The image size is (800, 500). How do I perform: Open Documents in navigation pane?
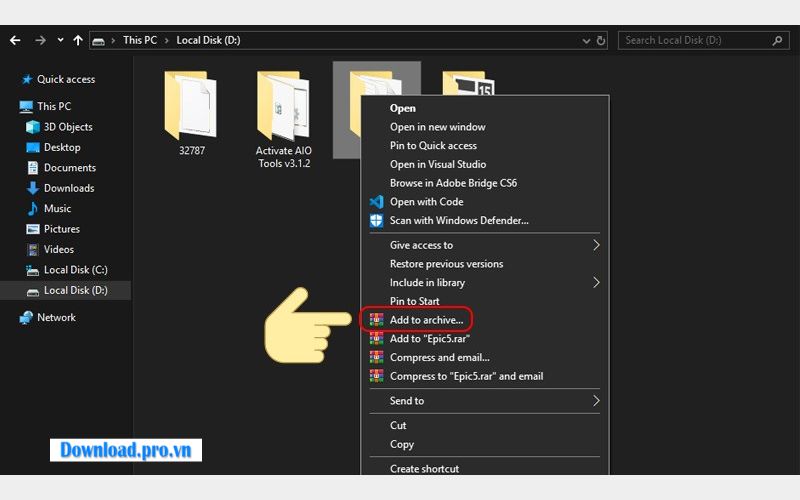click(70, 167)
